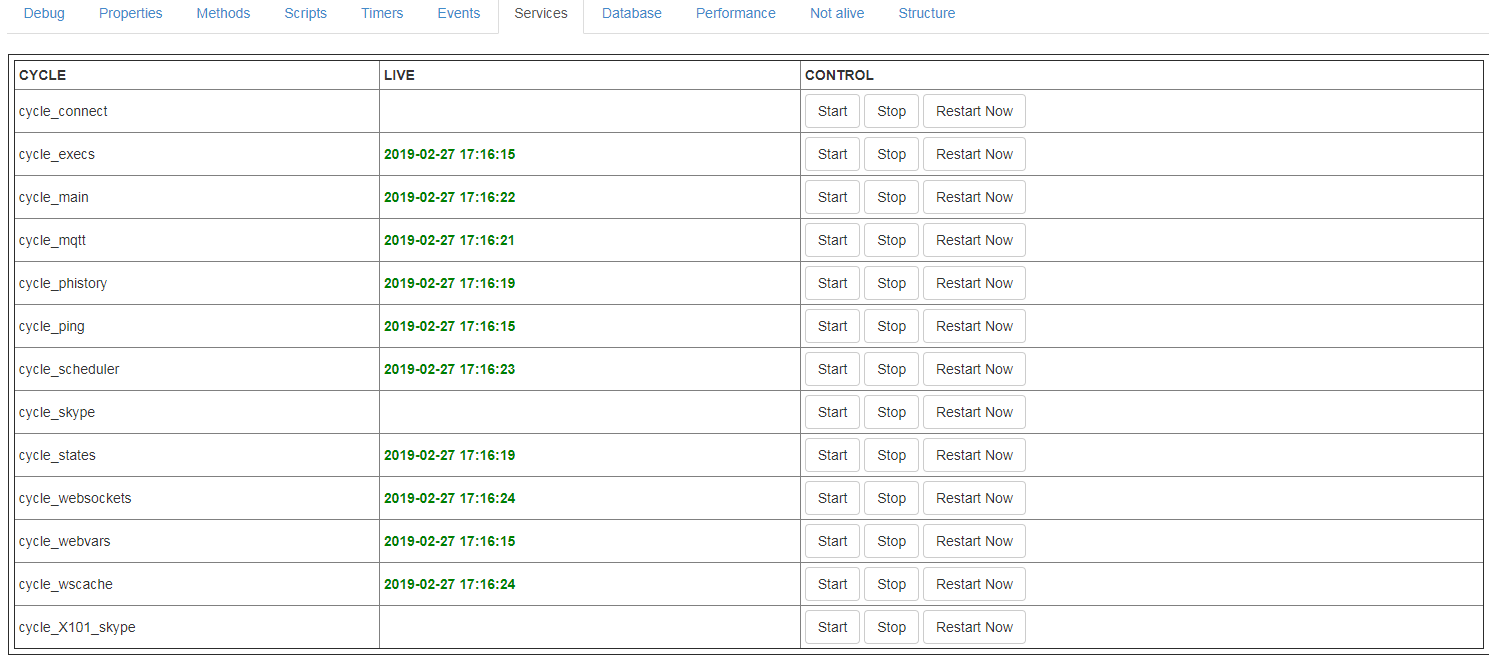Open the Debug tab
The height and width of the screenshot is (667, 1489).
44,13
